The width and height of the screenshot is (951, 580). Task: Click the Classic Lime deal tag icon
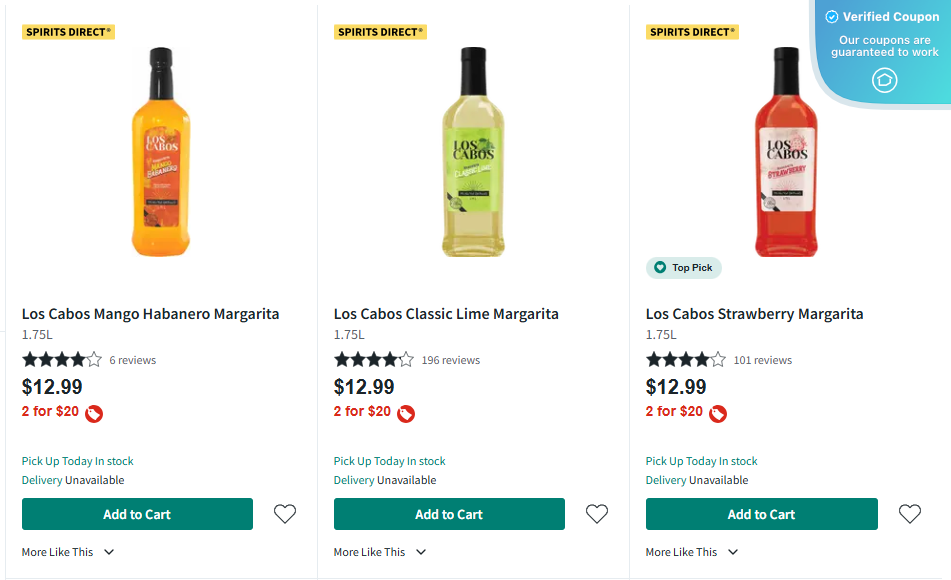[406, 413]
